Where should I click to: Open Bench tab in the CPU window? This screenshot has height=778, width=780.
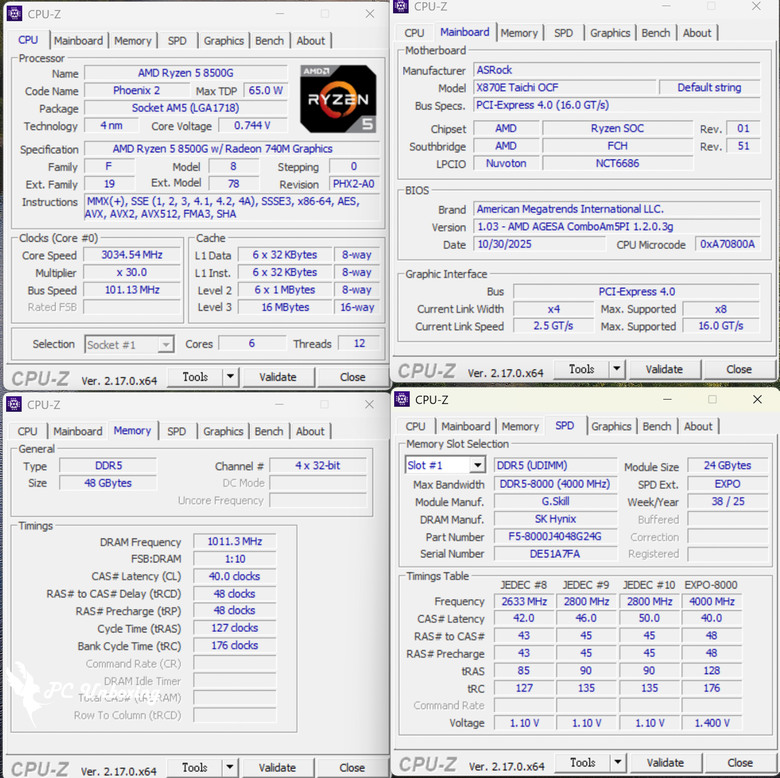[270, 41]
